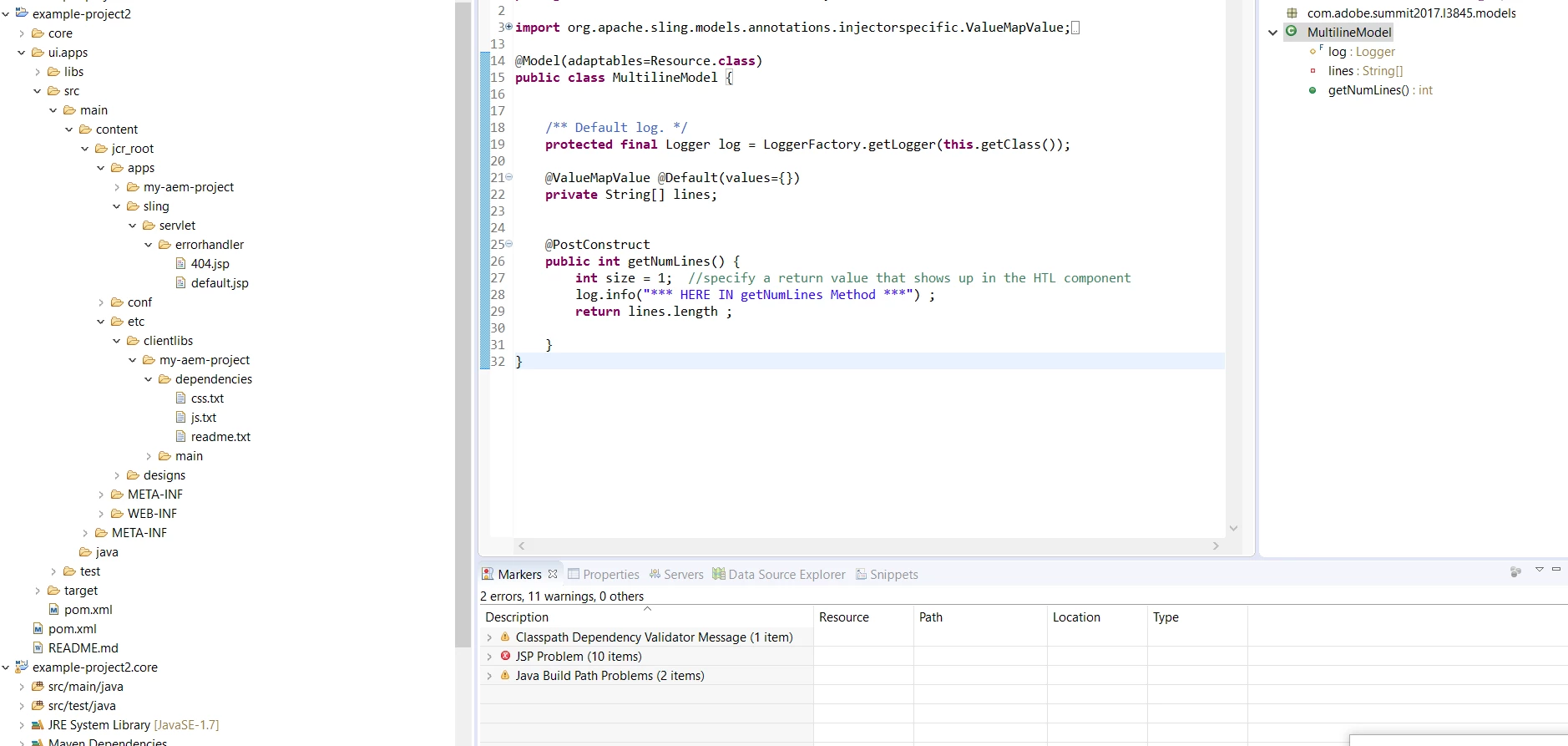
Task: Fold the getNumLines method block
Action: 509,244
